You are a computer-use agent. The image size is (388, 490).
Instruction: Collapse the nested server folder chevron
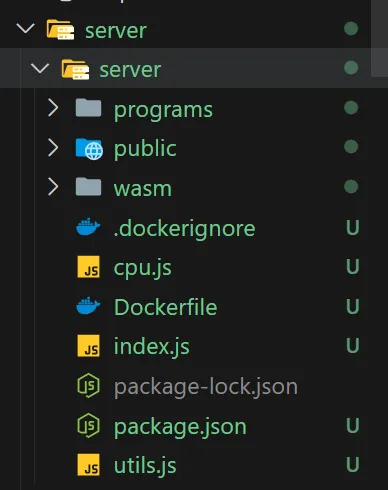click(40, 68)
